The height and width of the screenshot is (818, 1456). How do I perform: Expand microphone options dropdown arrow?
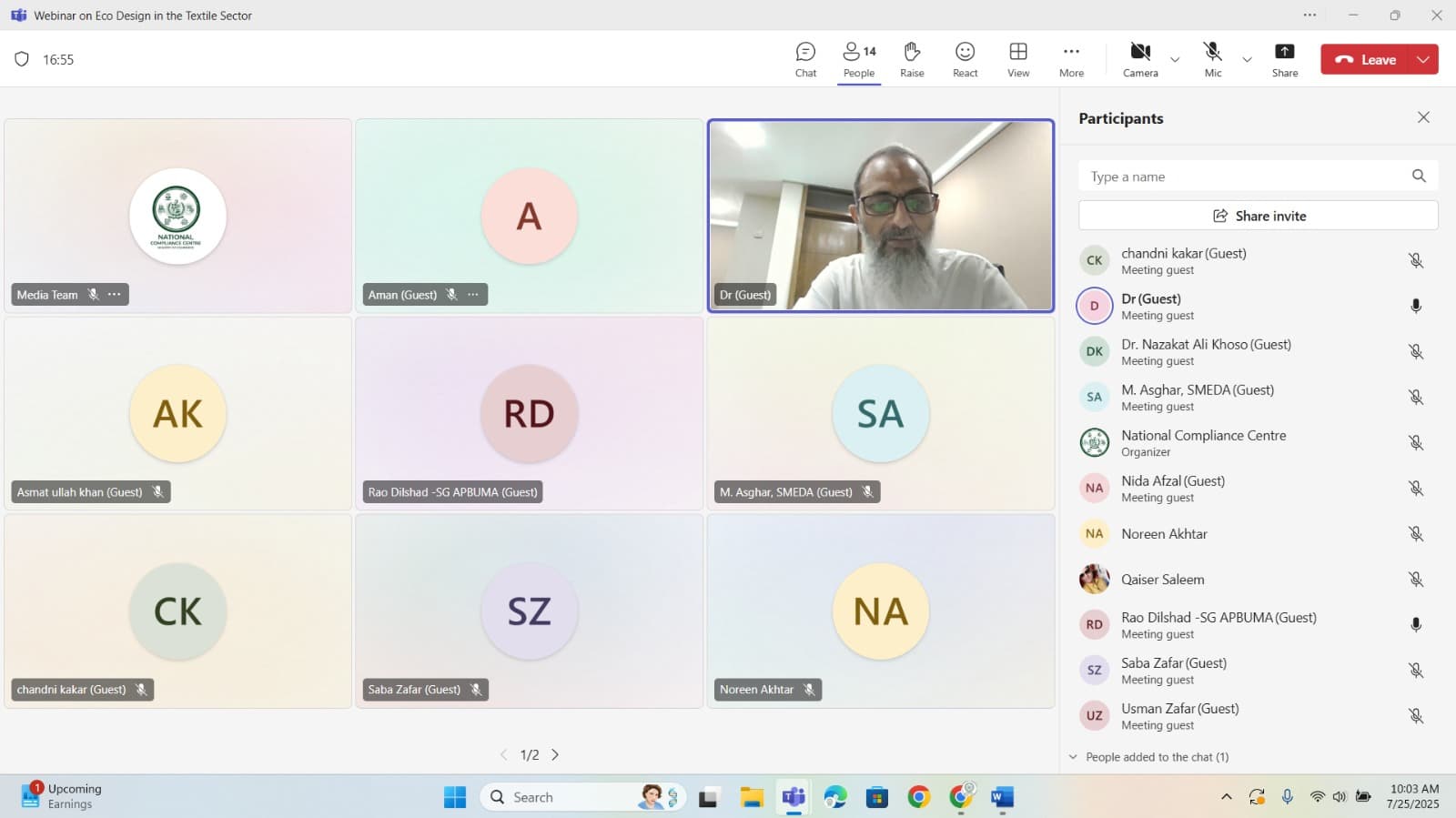(1247, 60)
